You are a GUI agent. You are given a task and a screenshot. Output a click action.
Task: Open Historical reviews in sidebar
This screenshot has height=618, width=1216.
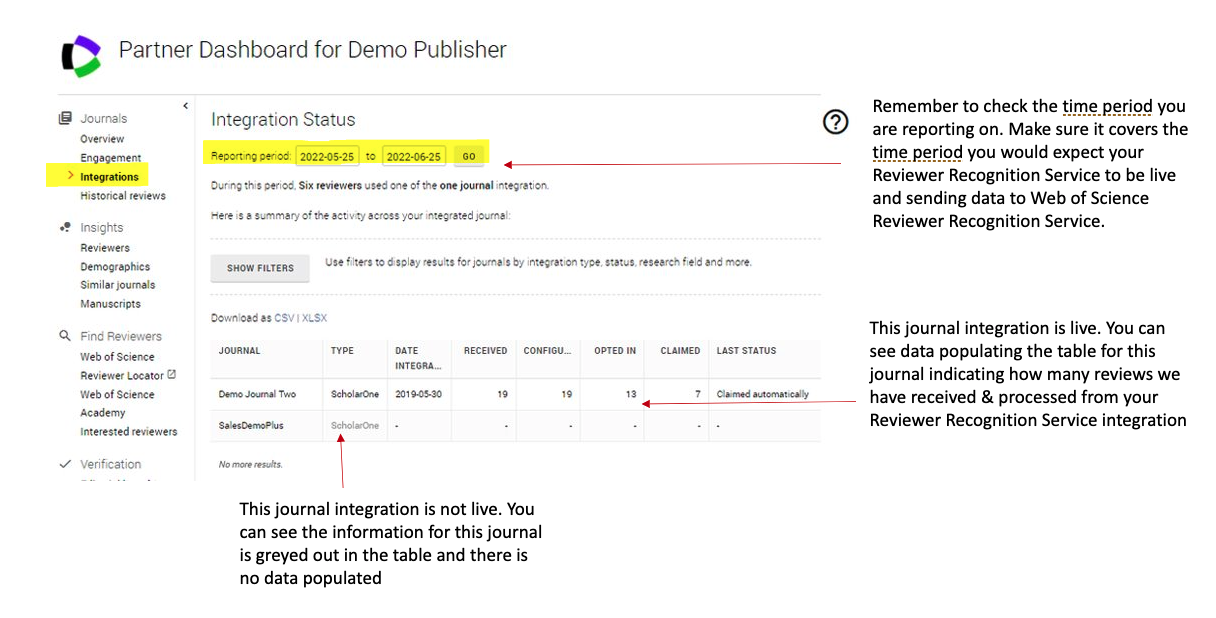[123, 196]
